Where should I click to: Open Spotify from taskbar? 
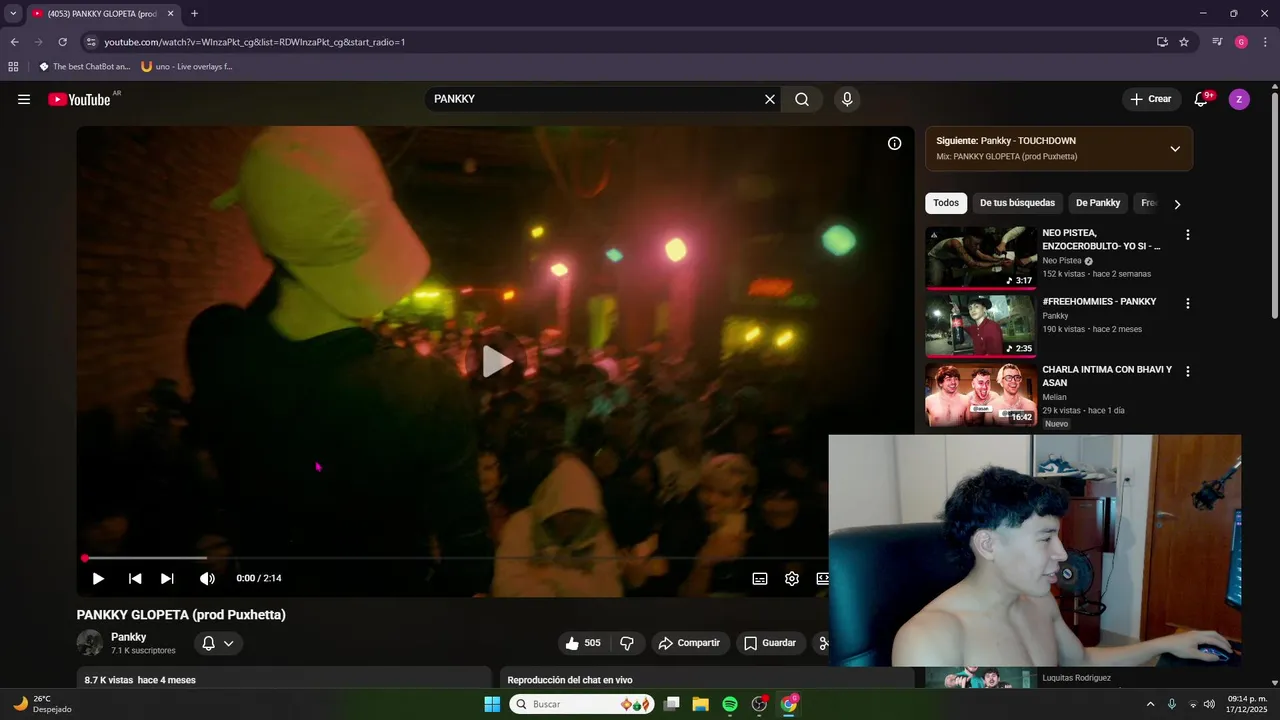(730, 704)
